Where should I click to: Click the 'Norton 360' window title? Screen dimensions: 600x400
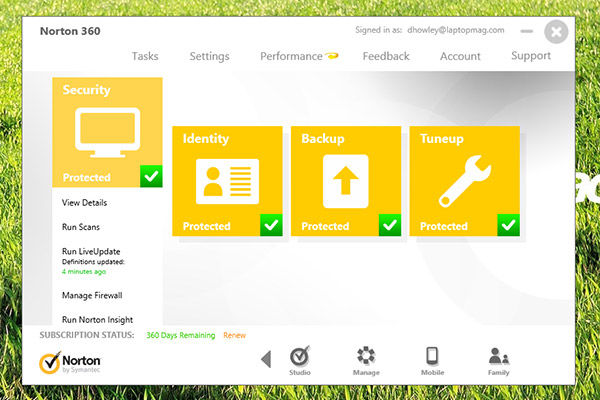pos(70,31)
